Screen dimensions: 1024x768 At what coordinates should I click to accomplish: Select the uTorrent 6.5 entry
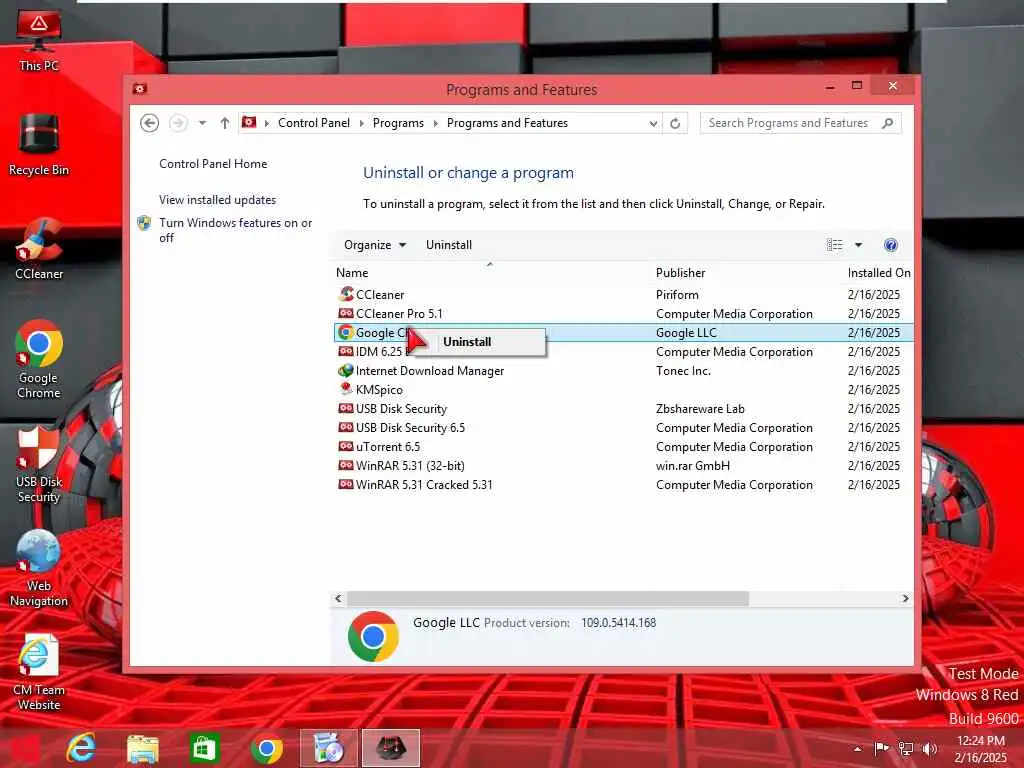click(623, 446)
